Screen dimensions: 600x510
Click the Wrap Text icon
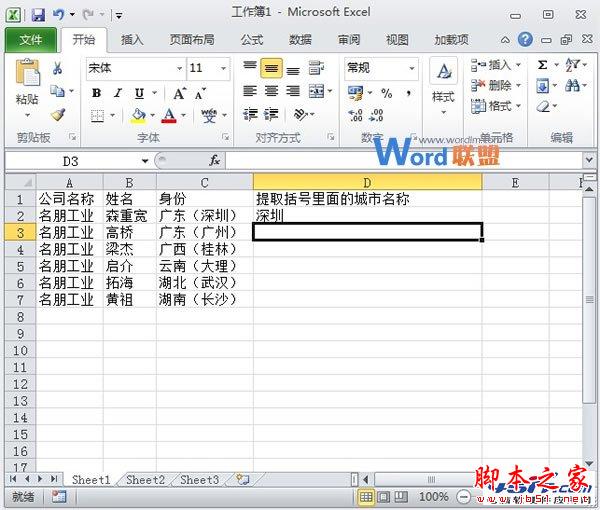click(x=316, y=68)
